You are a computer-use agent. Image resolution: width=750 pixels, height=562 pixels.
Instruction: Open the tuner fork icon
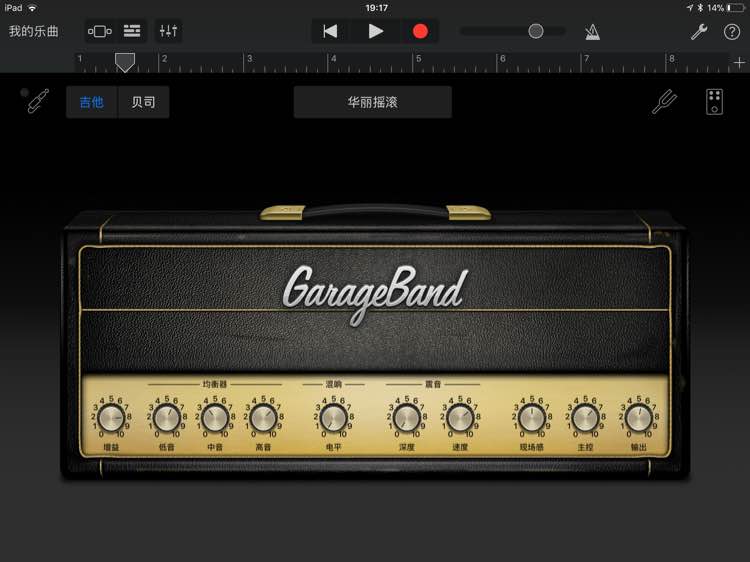[664, 101]
